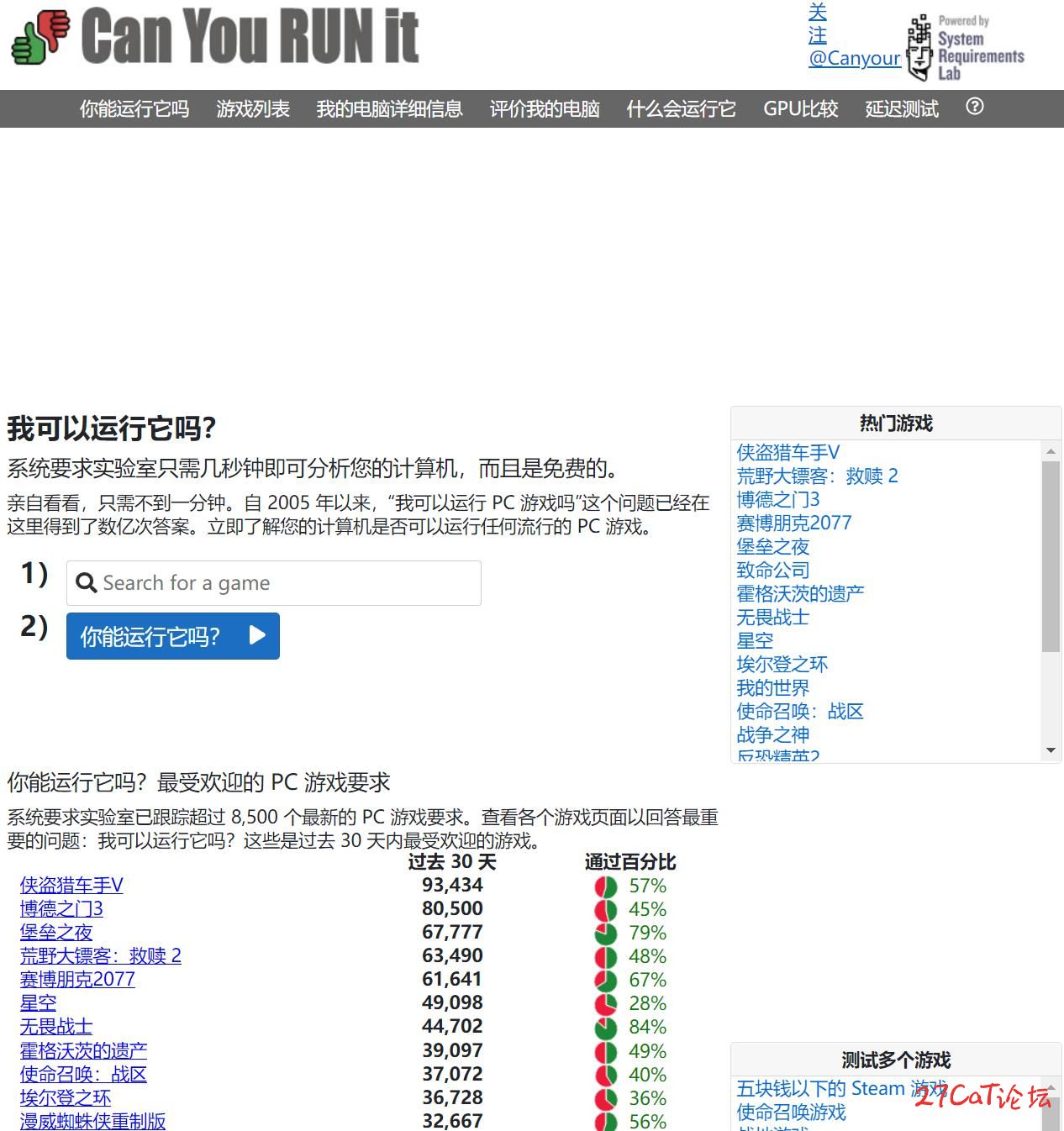Image resolution: width=1064 pixels, height=1131 pixels.
Task: Click the 热门游戏 panel header
Action: 896,423
